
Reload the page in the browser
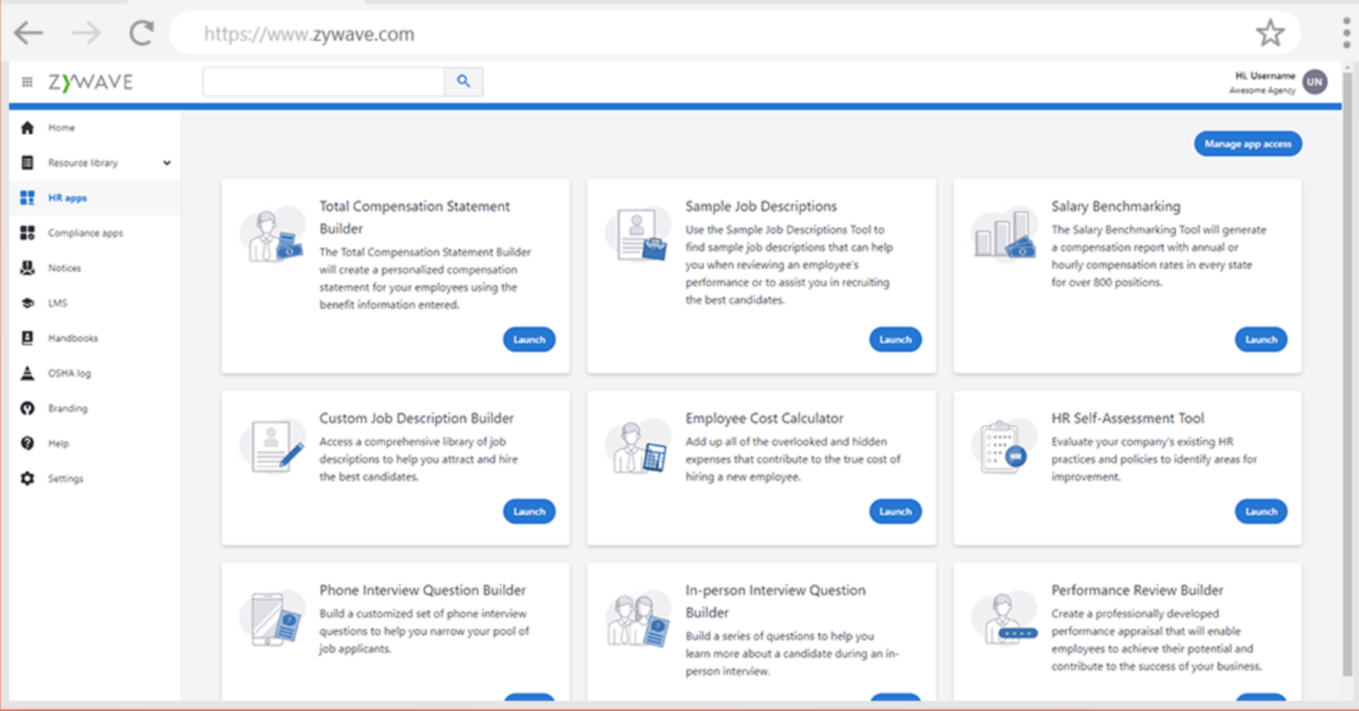coord(139,32)
